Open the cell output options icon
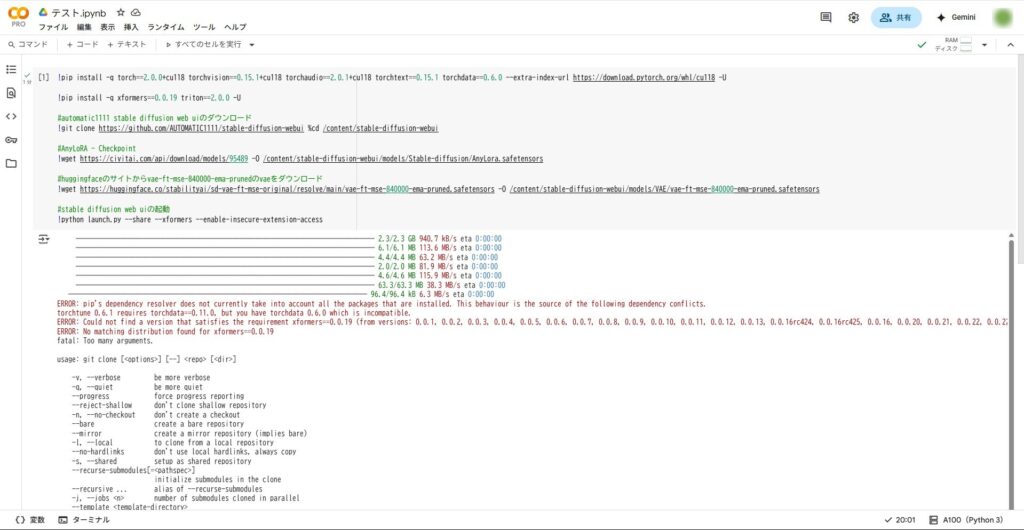 tap(44, 240)
